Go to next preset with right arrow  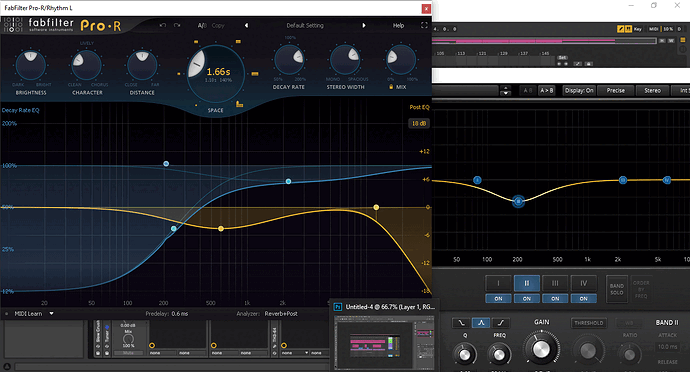coord(364,26)
